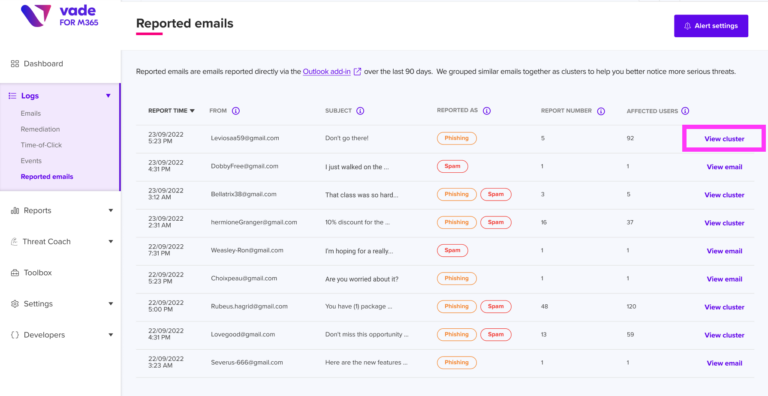Click the bell icon in Alert settings
The height and width of the screenshot is (396, 768).
pyautogui.click(x=688, y=26)
